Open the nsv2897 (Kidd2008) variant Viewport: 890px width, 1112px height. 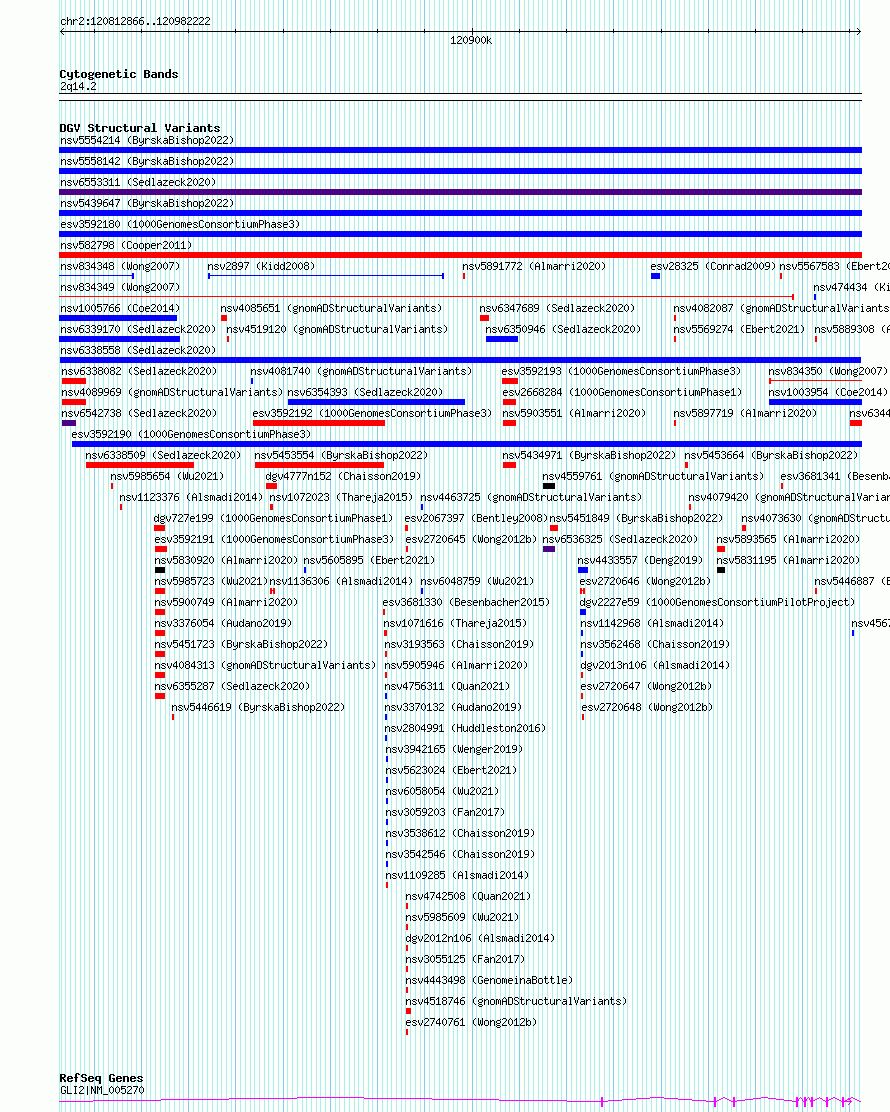[x=261, y=266]
